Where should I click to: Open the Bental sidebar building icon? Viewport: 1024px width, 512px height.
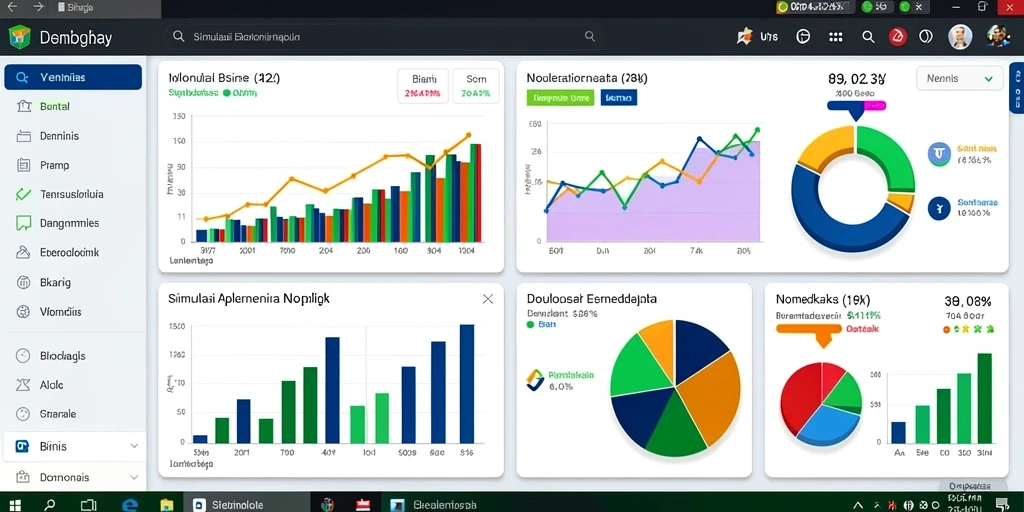pyautogui.click(x=24, y=106)
